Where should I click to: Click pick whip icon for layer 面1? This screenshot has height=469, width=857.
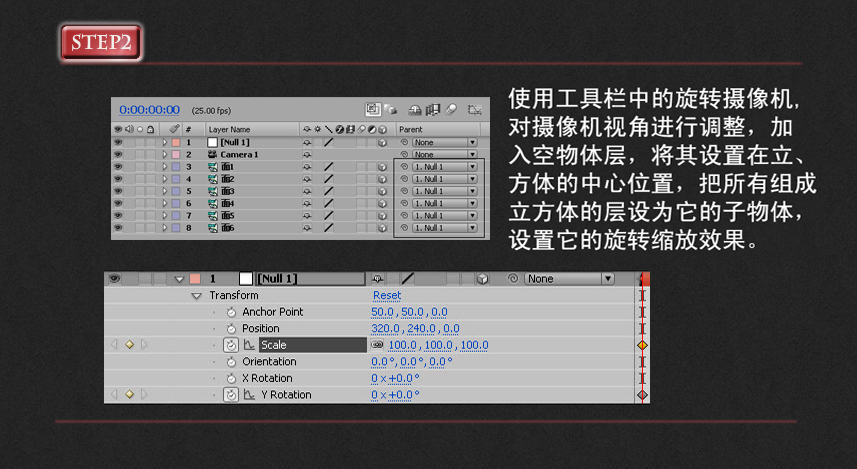[404, 167]
